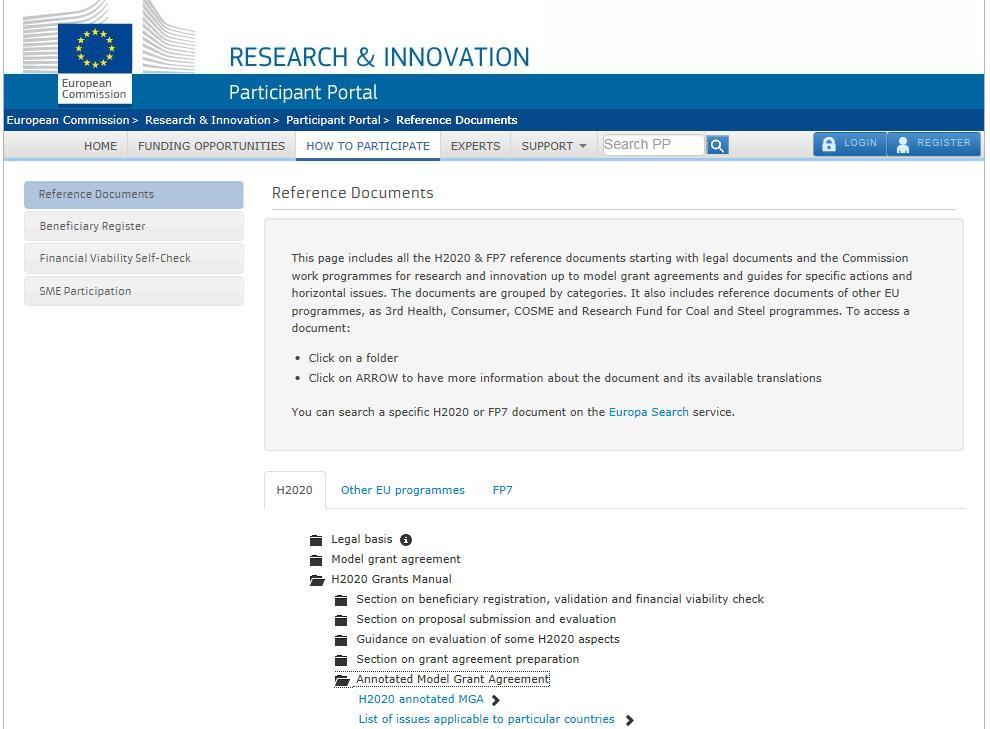Follow the Europa Search link
Viewport: 990px width, 729px height.
tap(648, 412)
